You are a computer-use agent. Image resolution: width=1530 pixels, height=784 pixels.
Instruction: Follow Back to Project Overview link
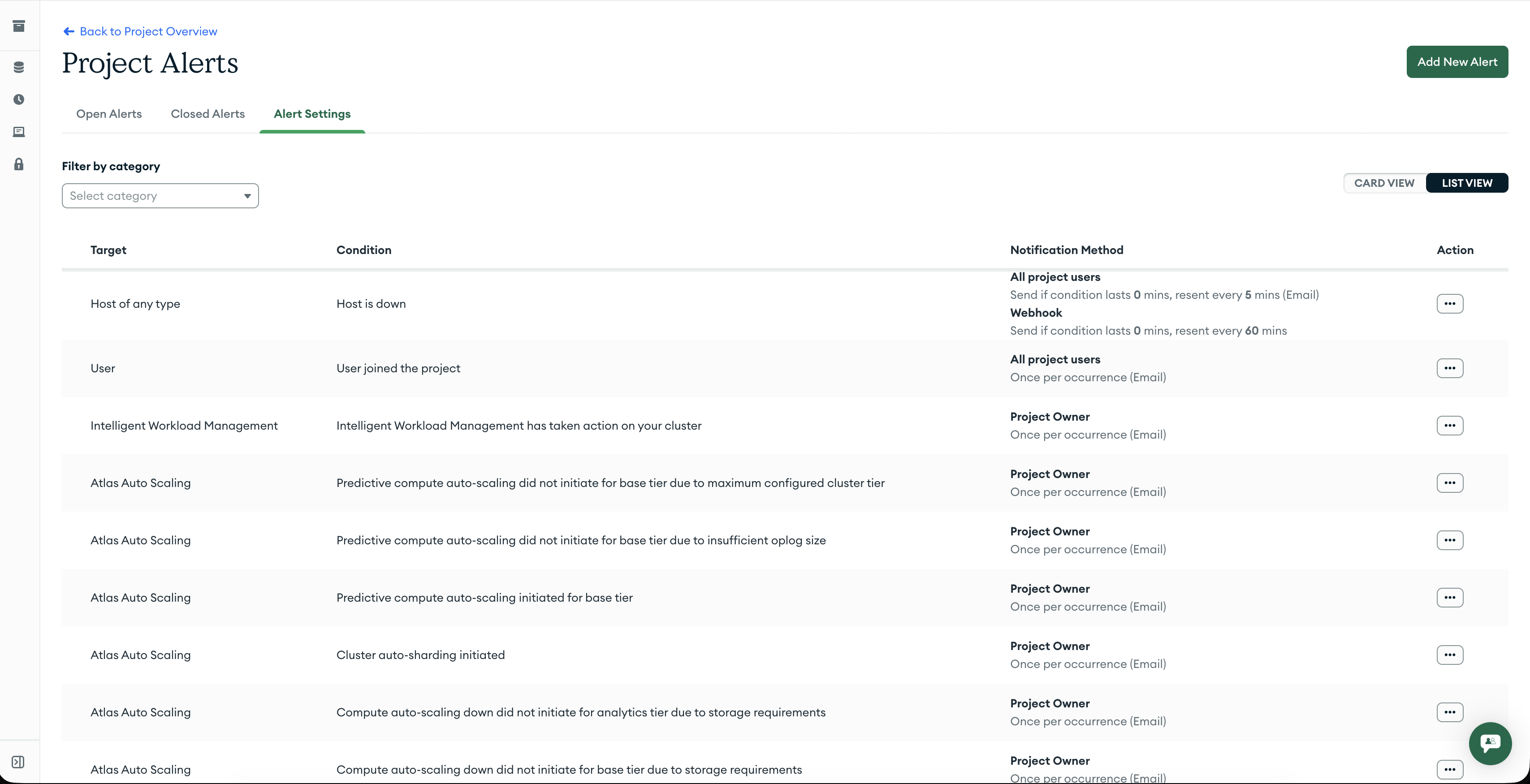pos(148,31)
